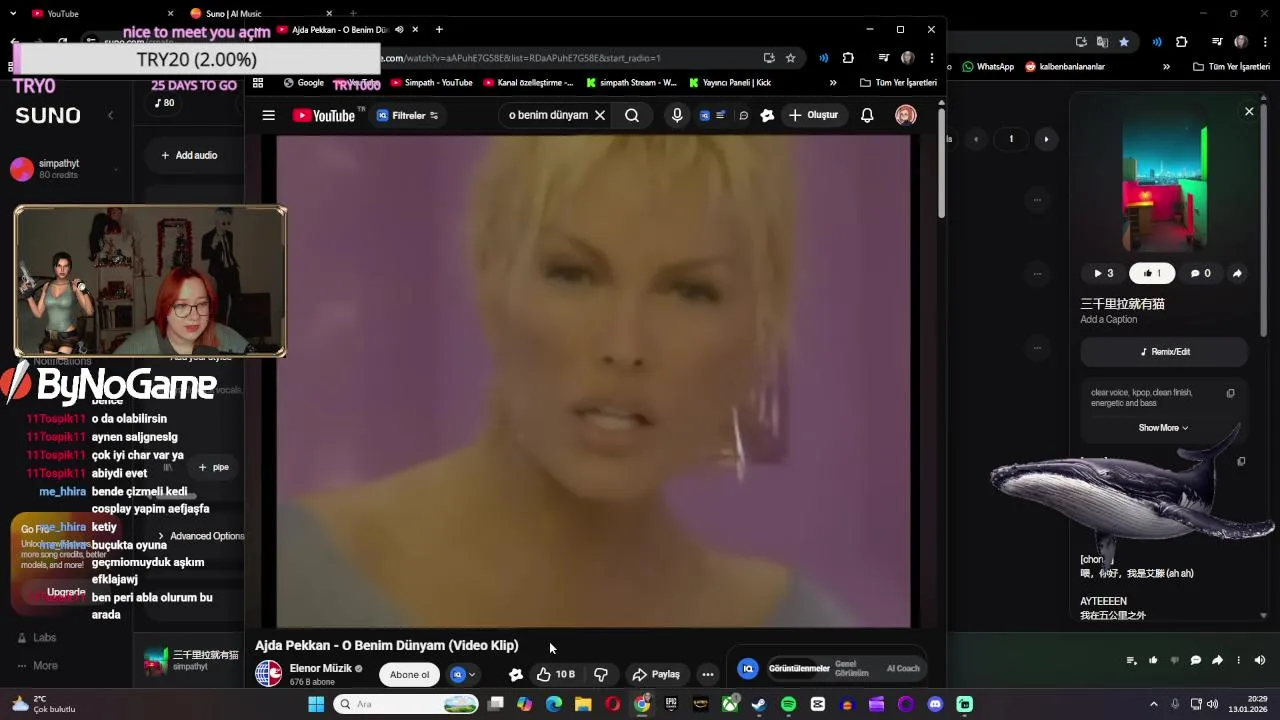
Task: Subscribe with the Abone ol button
Action: [x=409, y=674]
